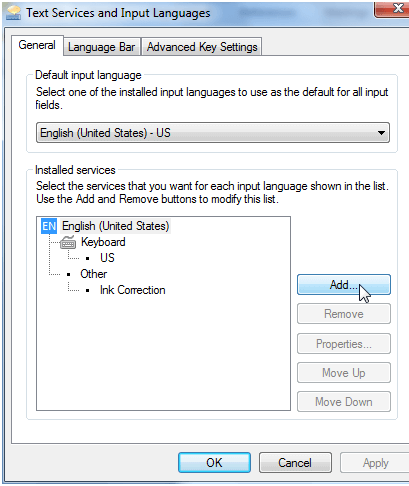This screenshot has height=486, width=409.
Task: Click the dialog title bar icon
Action: tap(13, 13)
